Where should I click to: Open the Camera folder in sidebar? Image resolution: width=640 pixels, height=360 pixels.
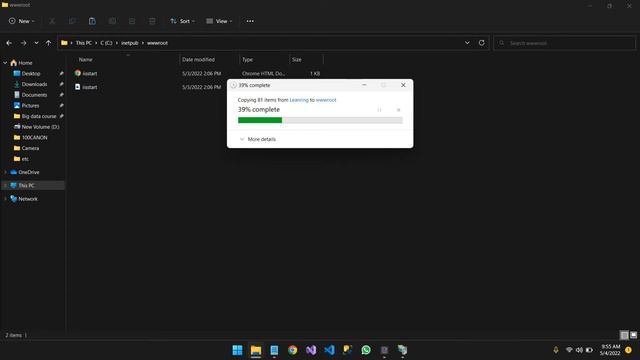pyautogui.click(x=30, y=148)
